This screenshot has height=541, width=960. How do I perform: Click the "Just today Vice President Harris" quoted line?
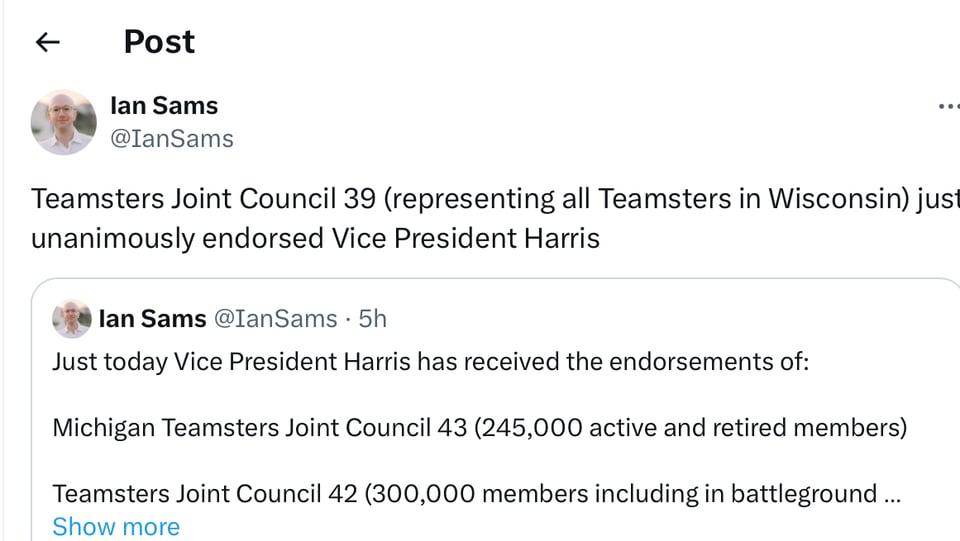coord(230,361)
